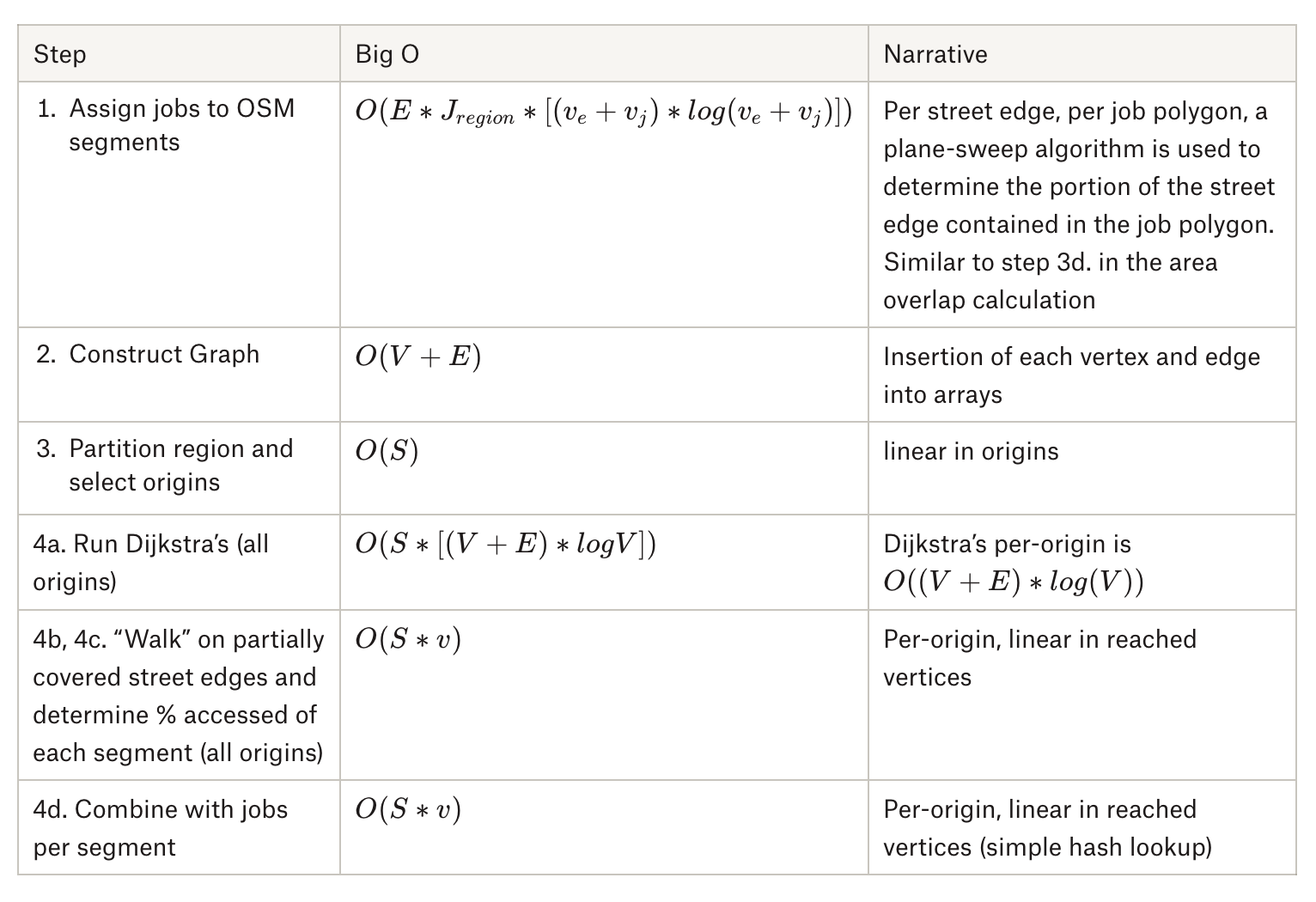Viewport: 1316px width, 902px height.
Task: Click the "Narrative" column header
Action: tap(935, 54)
